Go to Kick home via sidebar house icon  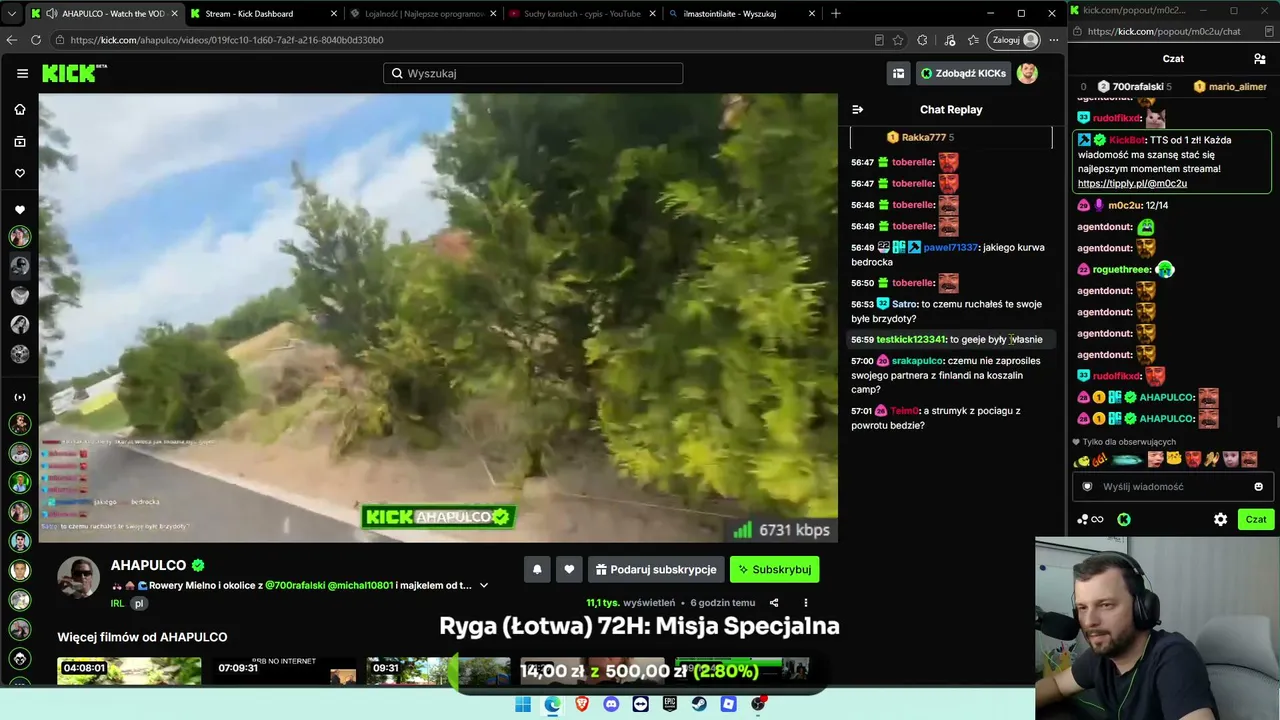pyautogui.click(x=20, y=109)
